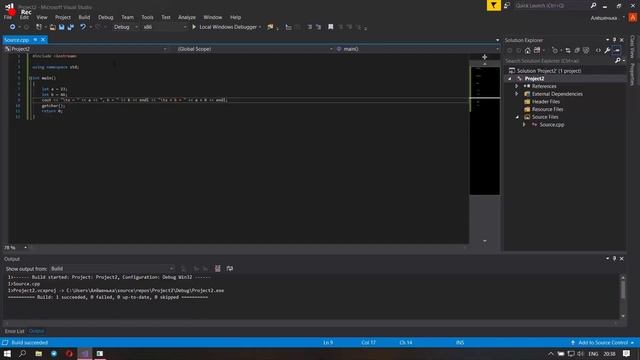Open the Show output from Build dropdown

tap(112, 269)
